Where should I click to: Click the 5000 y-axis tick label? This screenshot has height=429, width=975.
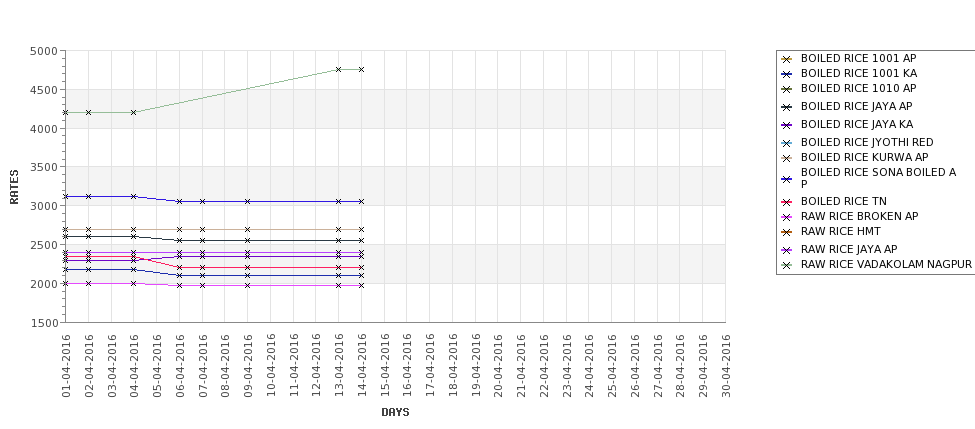tap(44, 51)
